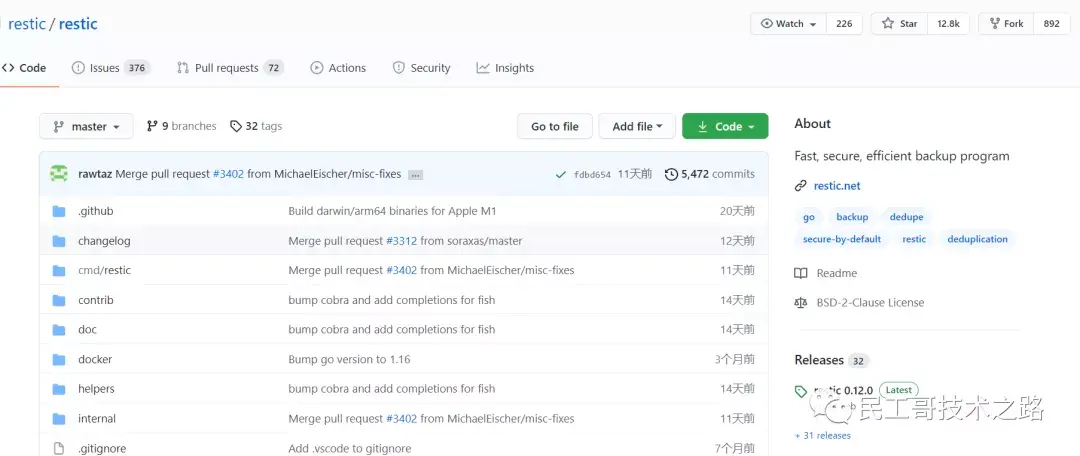Open the .gitignore file
Viewport: 1080px width, 456px height.
102,448
